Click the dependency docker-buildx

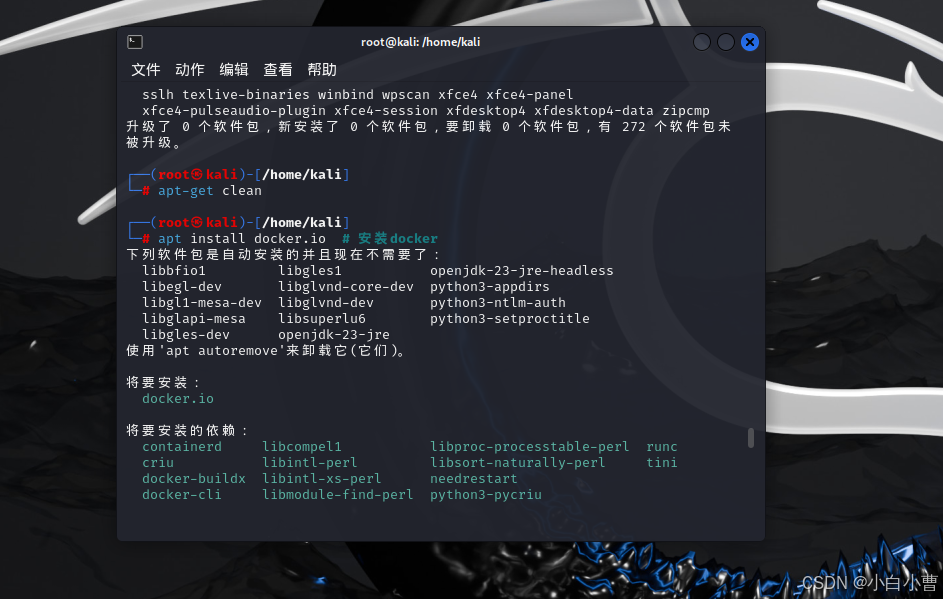194,479
